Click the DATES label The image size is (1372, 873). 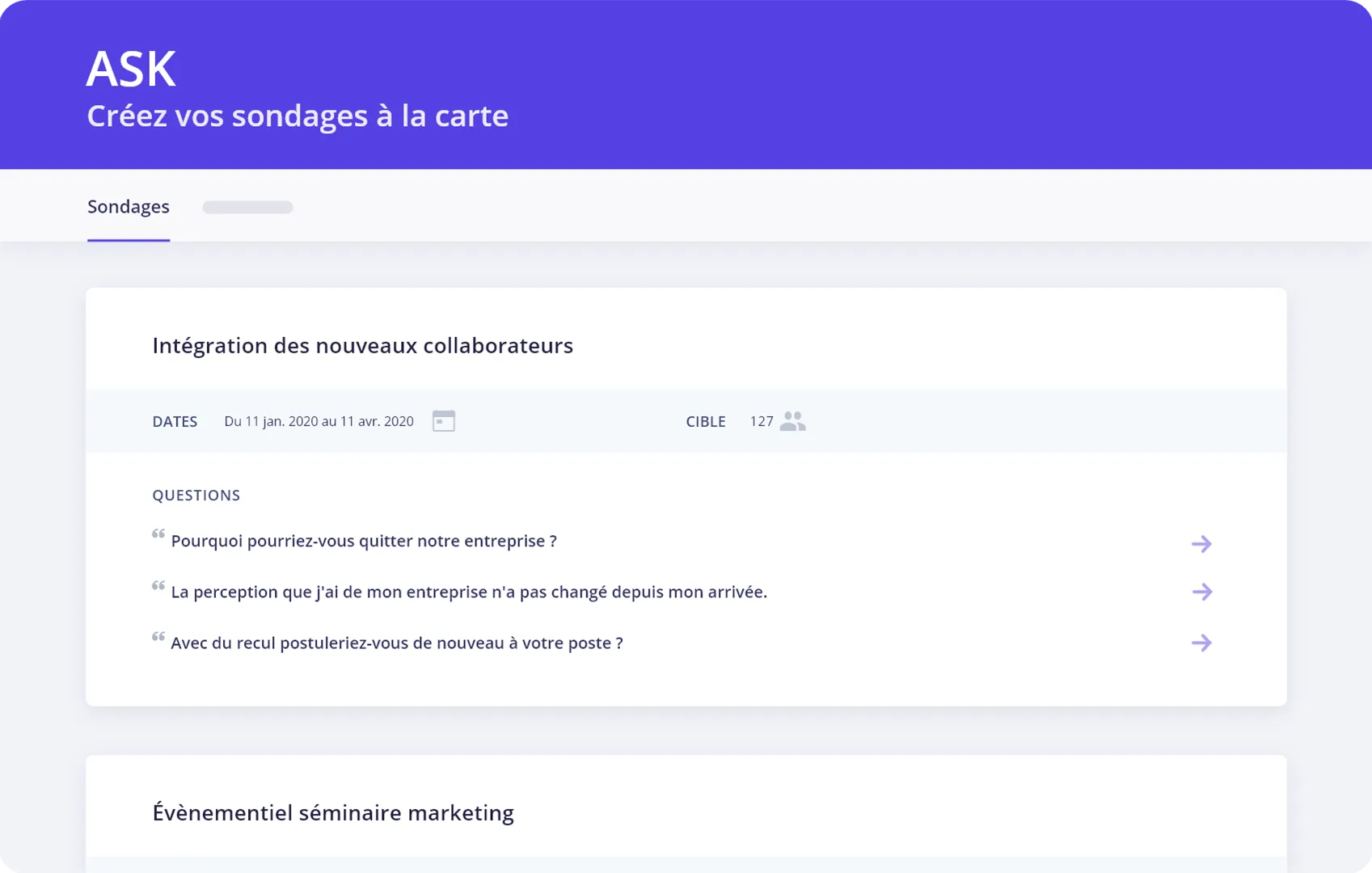tap(175, 421)
